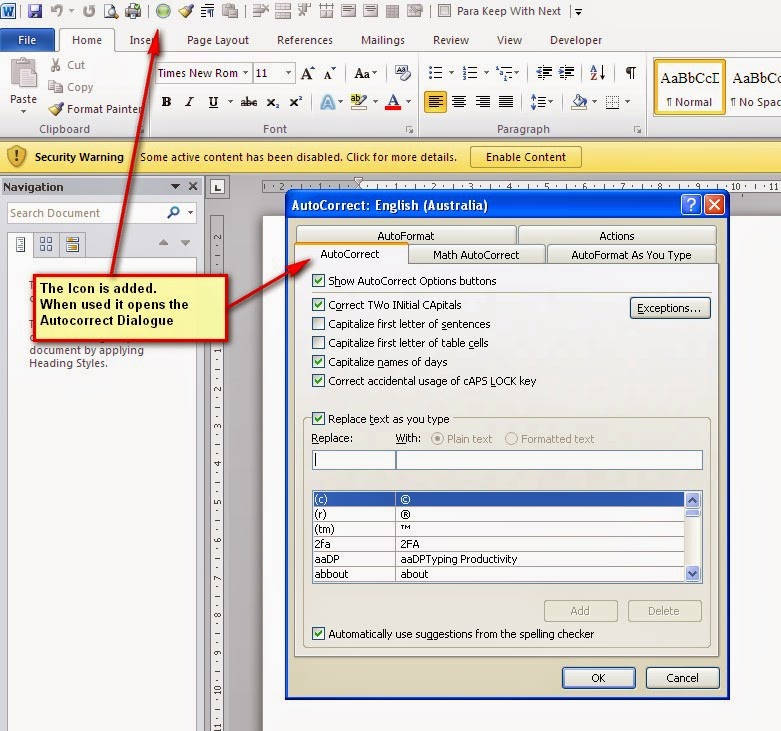This screenshot has height=731, width=781.
Task: Toggle Bold formatting
Action: click(166, 102)
